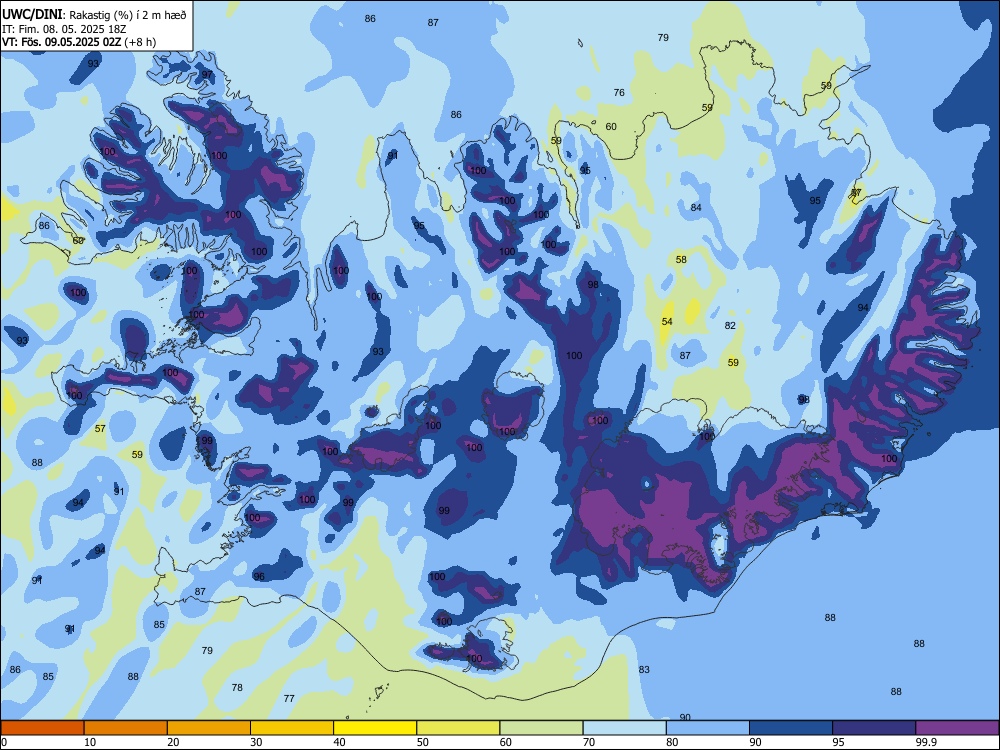Choose the 30–40 amber legend color band
The height and width of the screenshot is (750, 1000).
point(292,728)
